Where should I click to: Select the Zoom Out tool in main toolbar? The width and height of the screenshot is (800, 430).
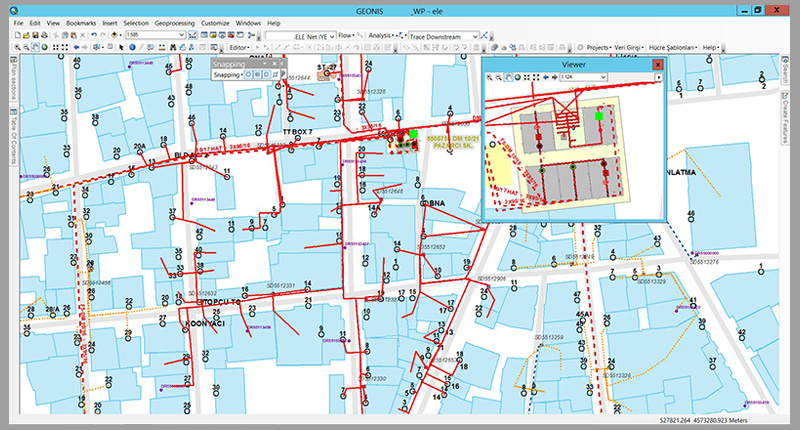click(x=26, y=47)
